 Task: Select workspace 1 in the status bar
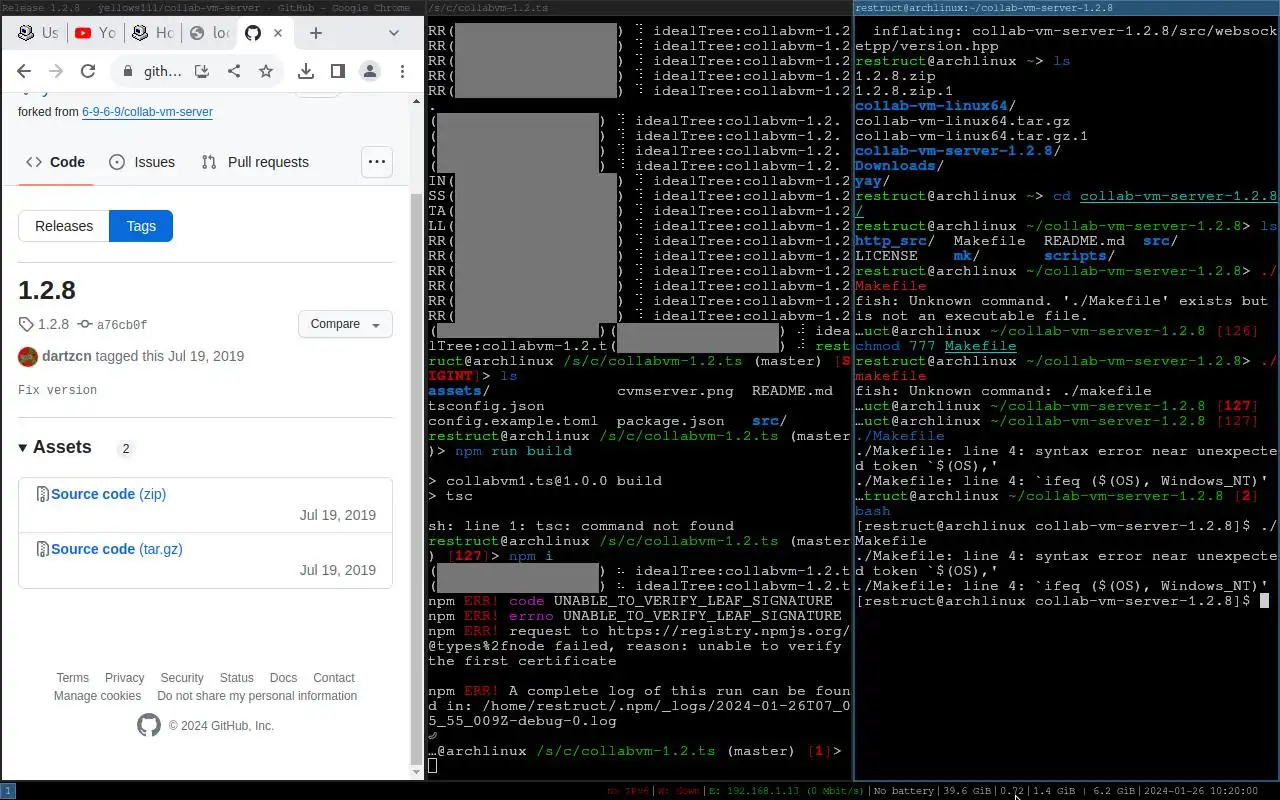click(7, 791)
